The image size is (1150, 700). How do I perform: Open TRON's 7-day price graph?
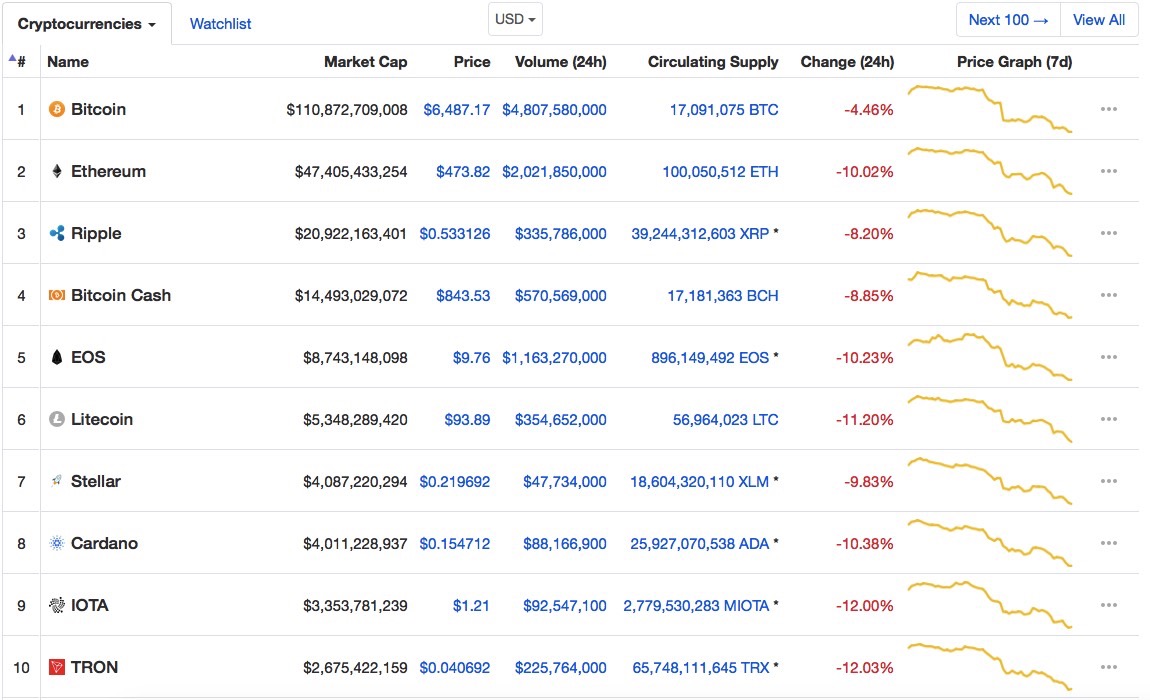[990, 667]
